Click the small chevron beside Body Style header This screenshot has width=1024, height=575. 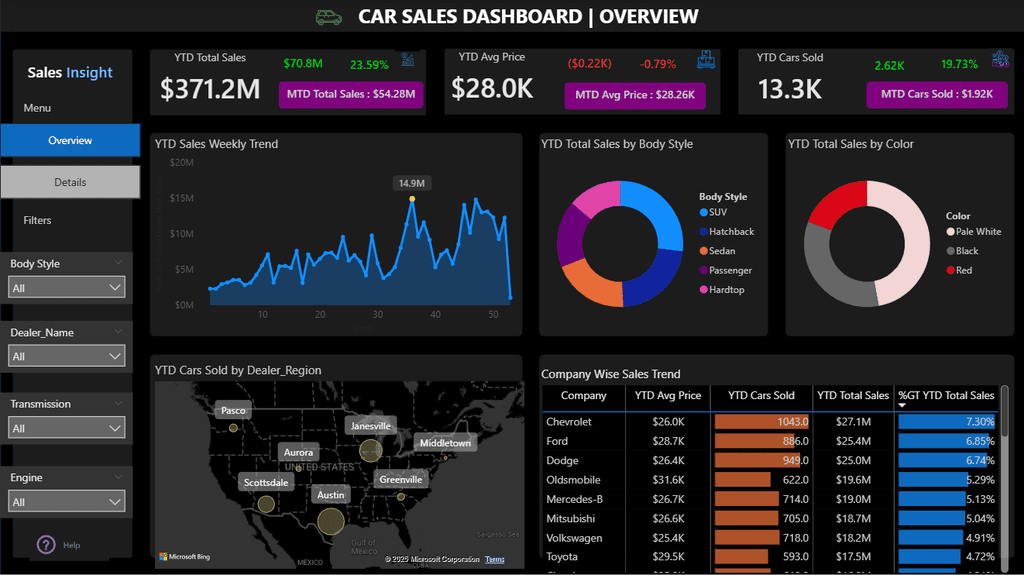coord(119,263)
